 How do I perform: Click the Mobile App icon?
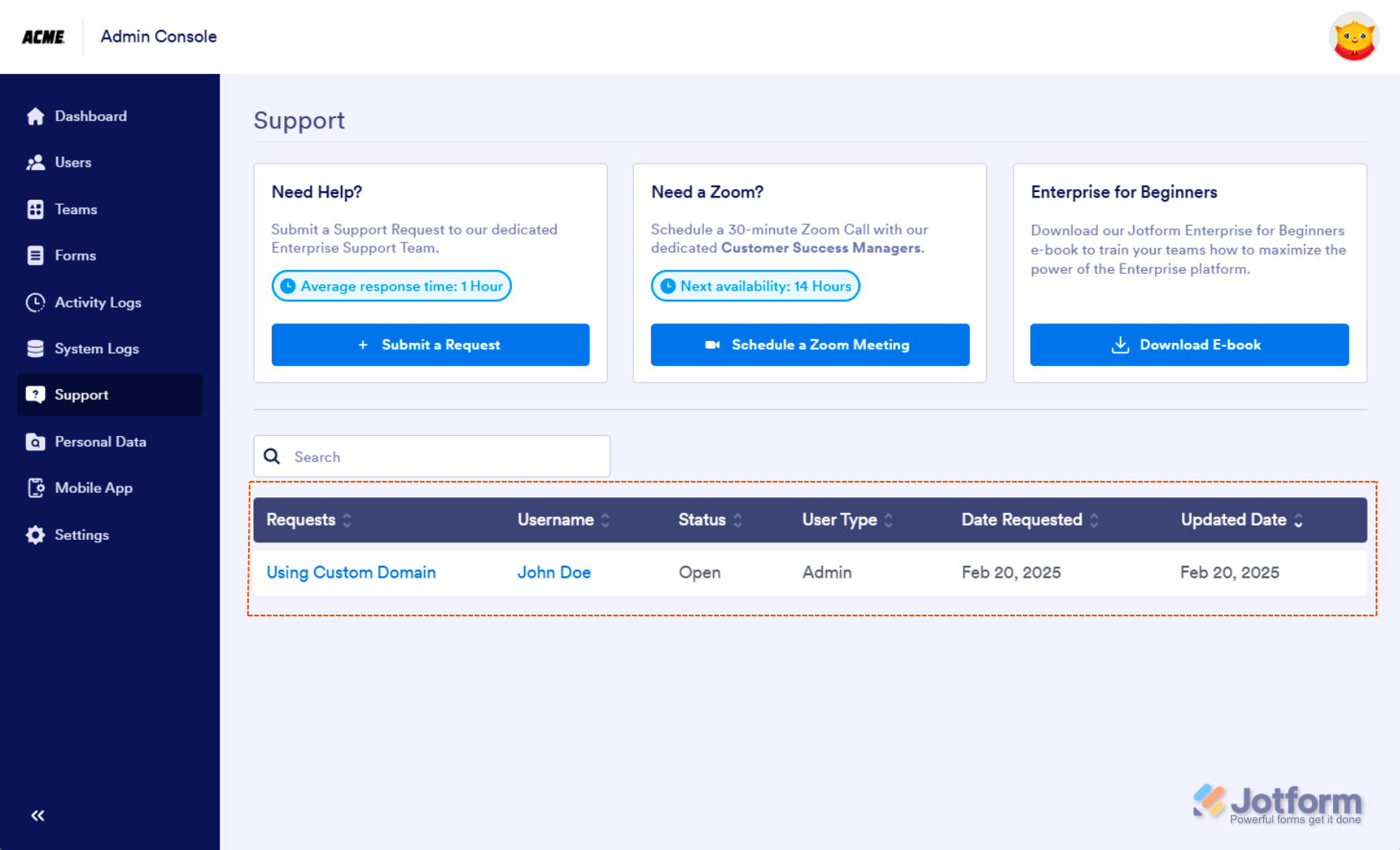click(35, 488)
